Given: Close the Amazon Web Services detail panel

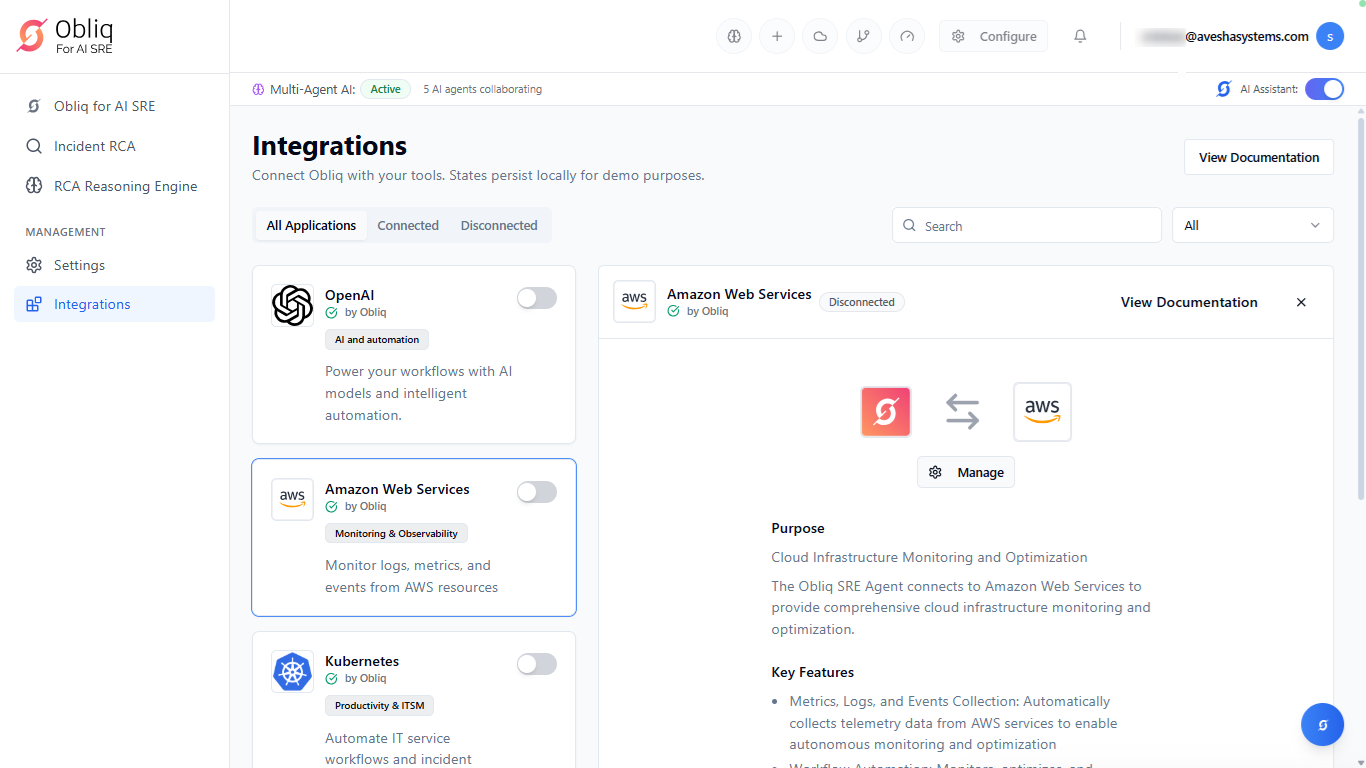Looking at the screenshot, I should pyautogui.click(x=1301, y=302).
